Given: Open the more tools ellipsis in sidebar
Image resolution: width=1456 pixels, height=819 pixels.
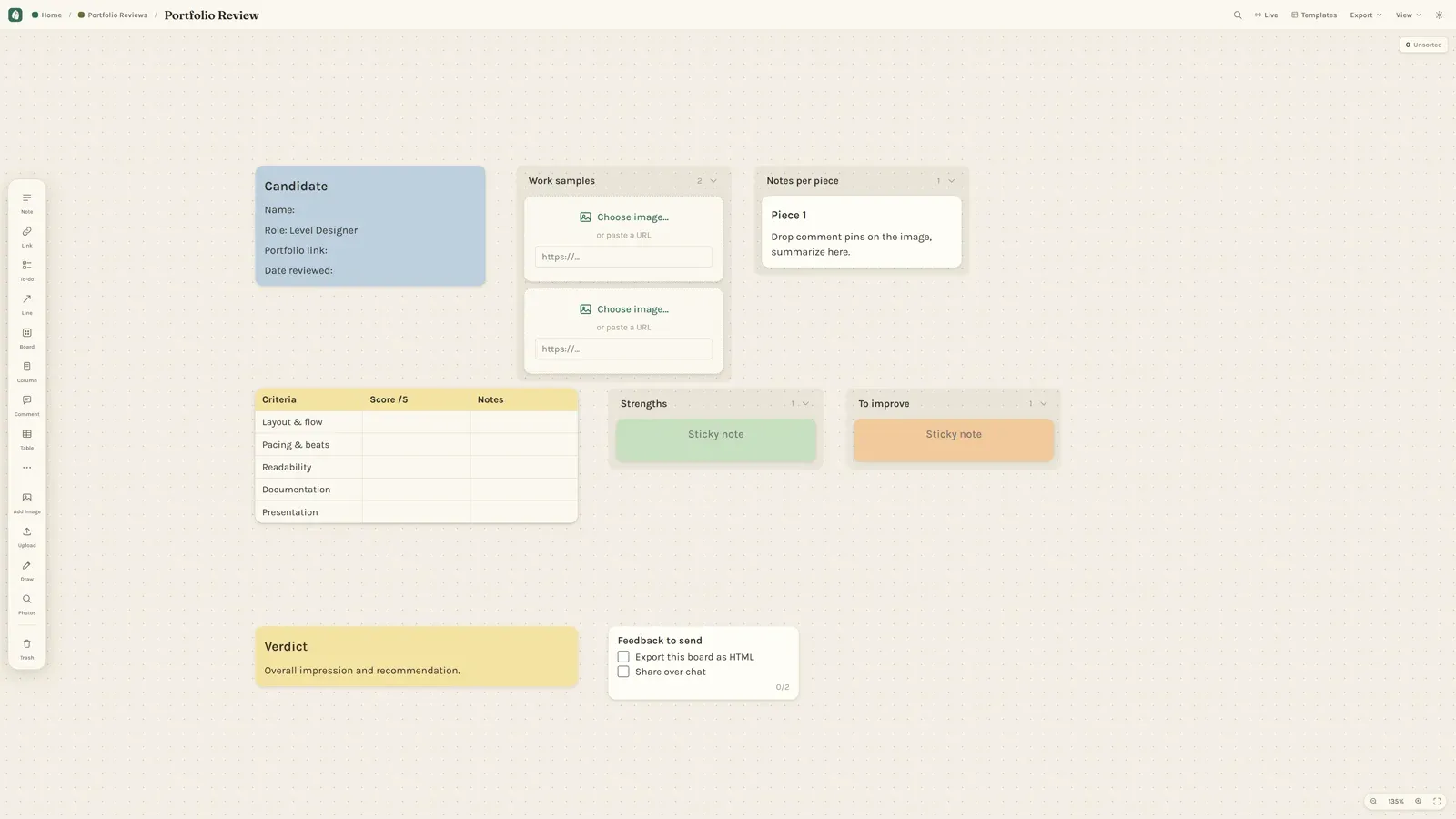Looking at the screenshot, I should pyautogui.click(x=26, y=468).
